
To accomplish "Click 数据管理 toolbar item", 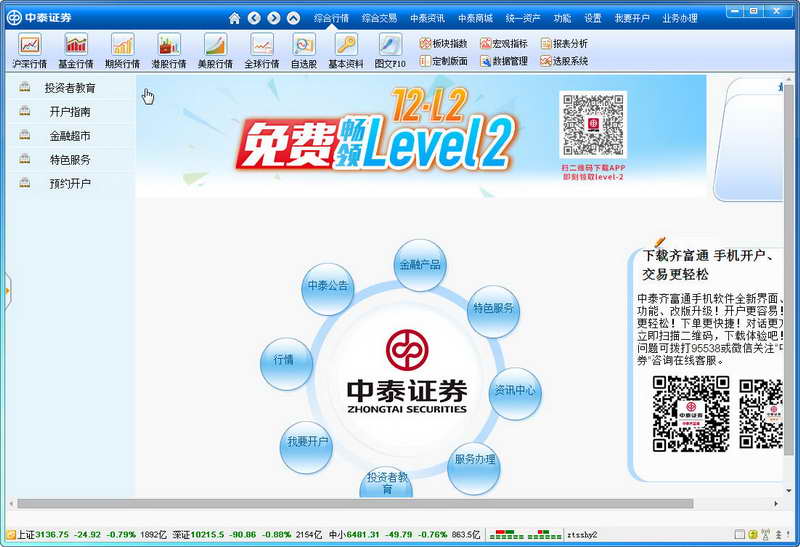I will point(504,61).
